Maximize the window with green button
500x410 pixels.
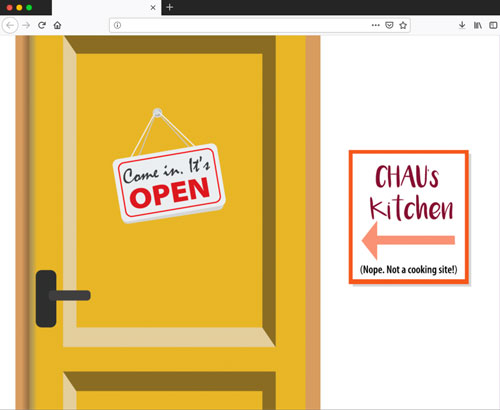point(29,7)
